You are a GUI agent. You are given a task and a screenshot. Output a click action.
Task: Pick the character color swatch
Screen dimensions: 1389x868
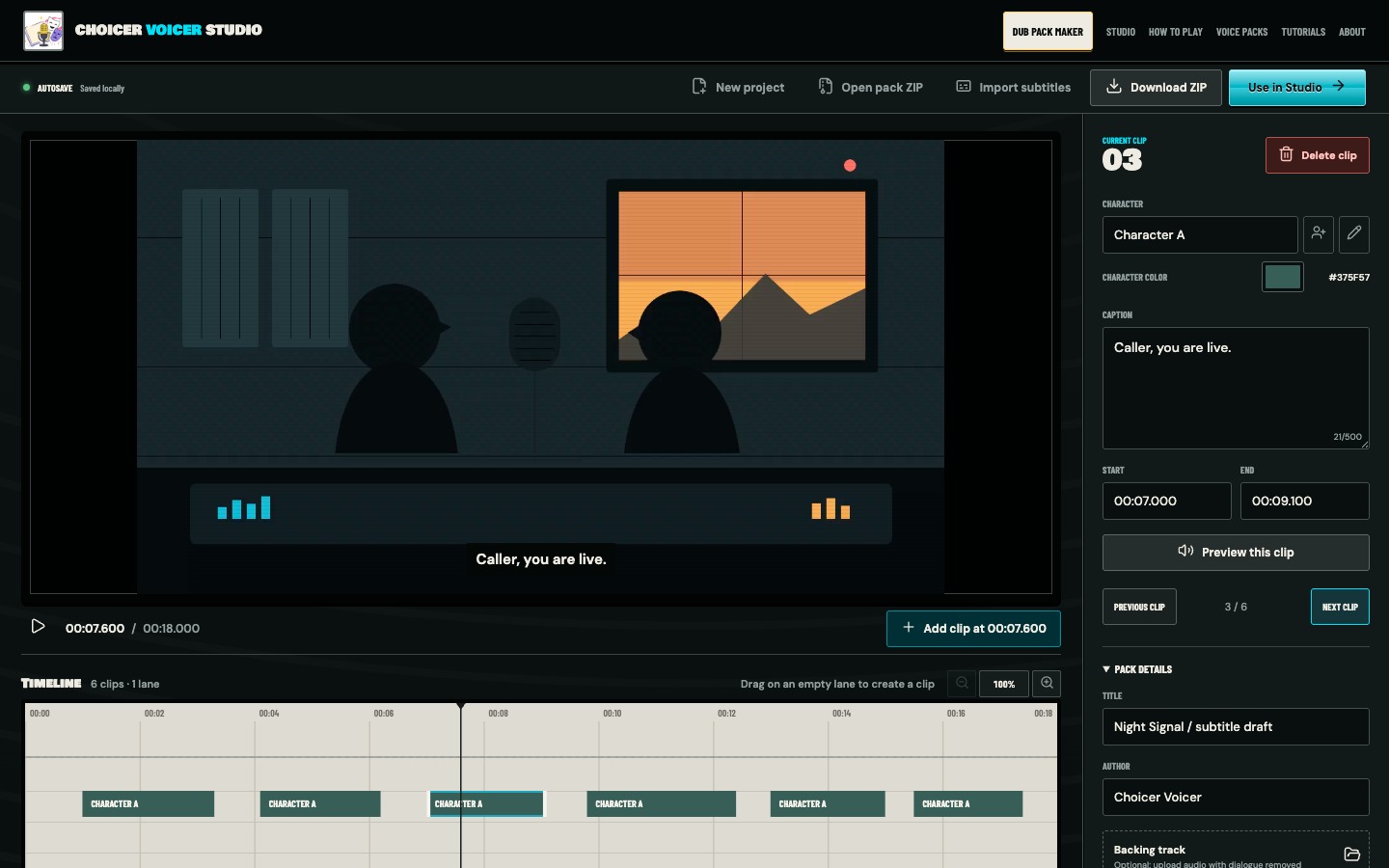tap(1283, 277)
